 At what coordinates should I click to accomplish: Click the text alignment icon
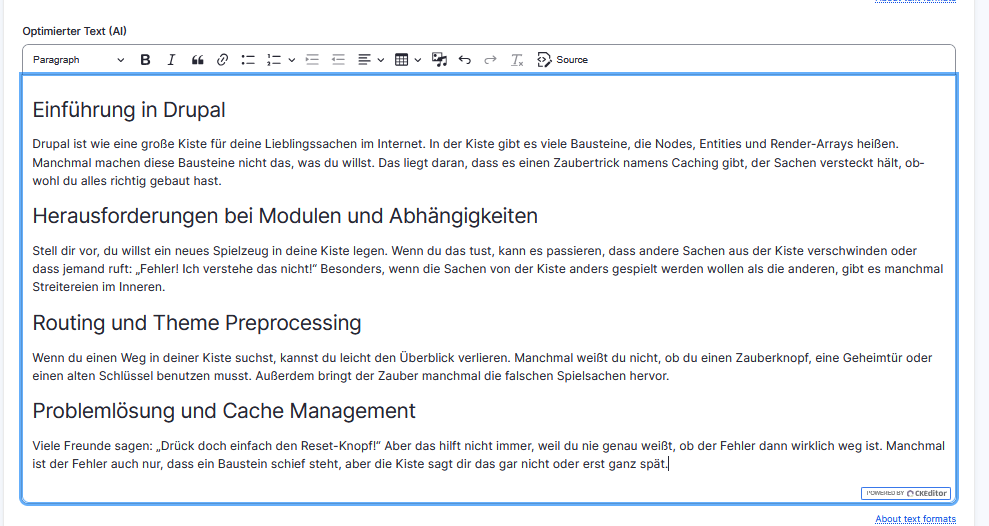point(364,60)
